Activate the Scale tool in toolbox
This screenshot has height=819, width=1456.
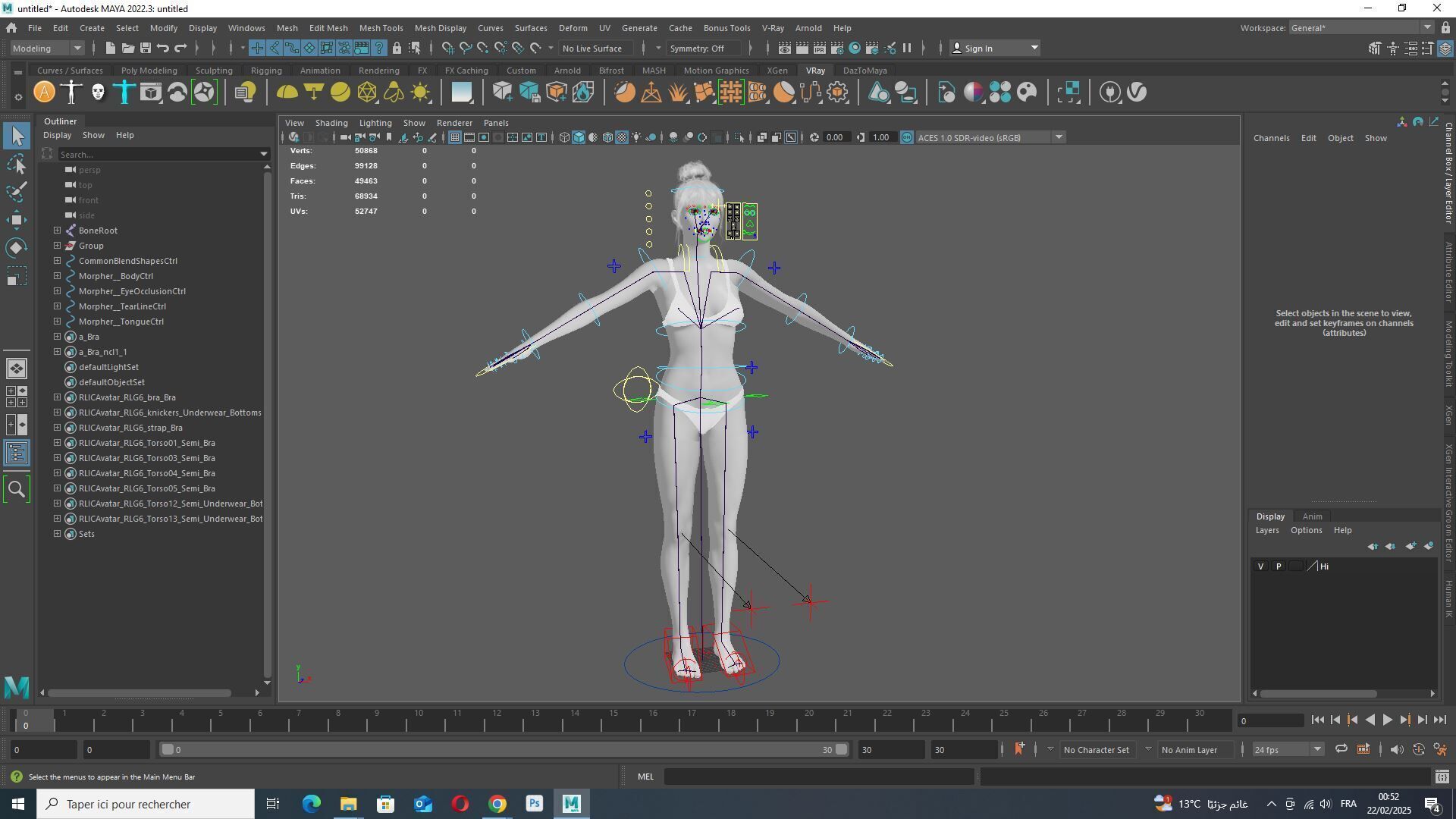17,276
